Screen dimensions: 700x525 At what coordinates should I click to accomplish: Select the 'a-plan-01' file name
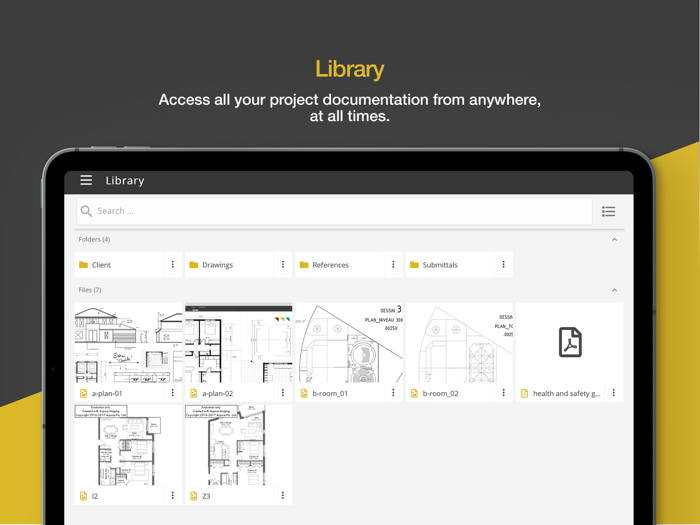tap(107, 393)
